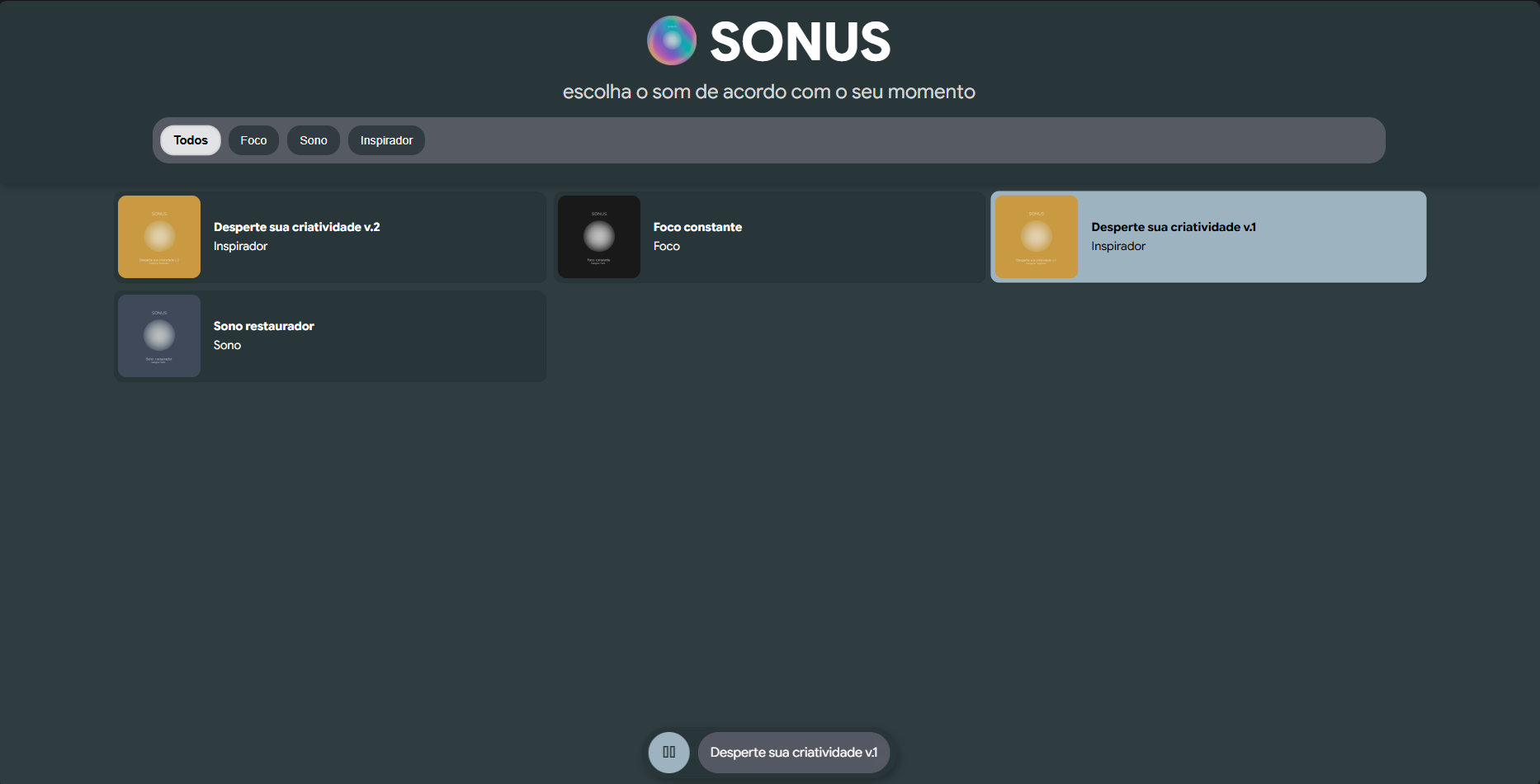This screenshot has width=1540, height=784.
Task: Play the track titled Desperte sua criatividade v.2
Action: tap(296, 227)
